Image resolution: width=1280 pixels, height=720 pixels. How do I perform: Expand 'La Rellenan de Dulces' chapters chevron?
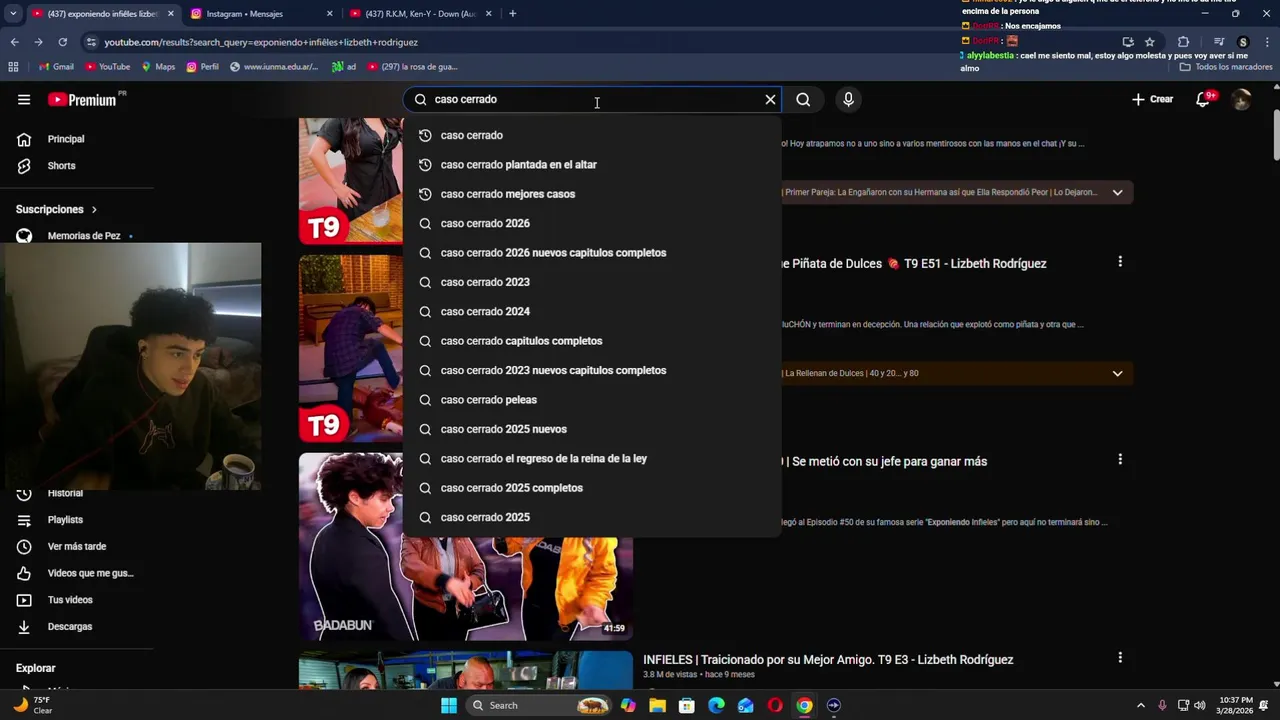click(x=1117, y=373)
